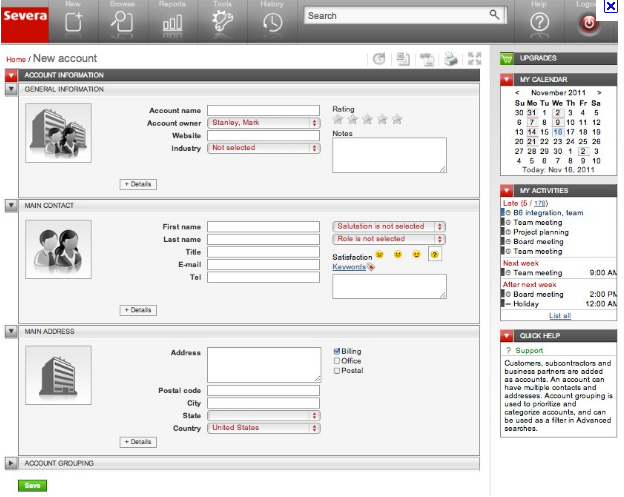
Task: Select November 16 in the calendar
Action: click(558, 132)
